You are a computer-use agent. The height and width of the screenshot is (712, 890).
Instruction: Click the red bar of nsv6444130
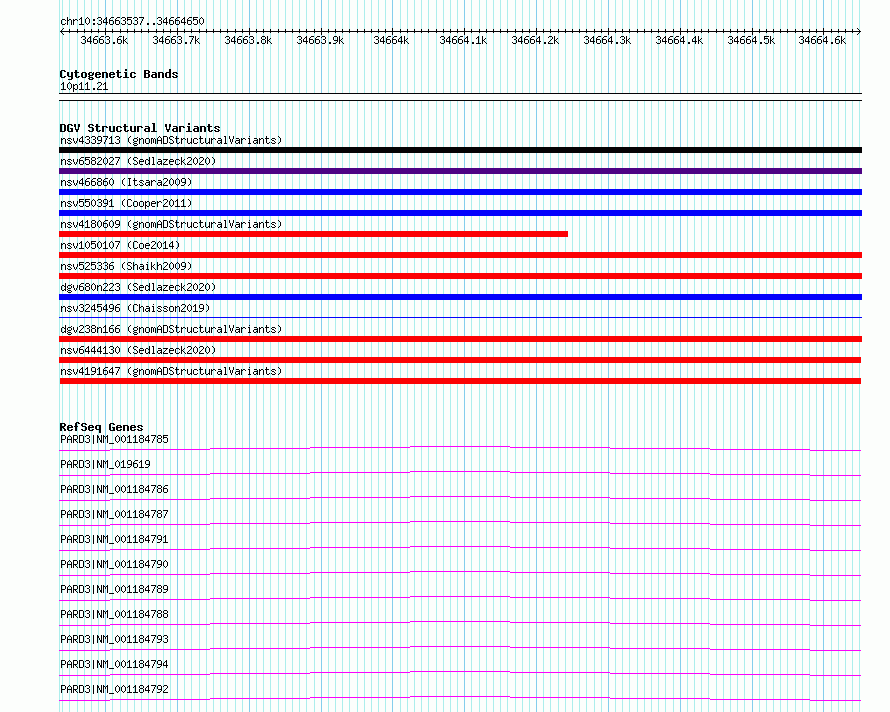coord(460,360)
